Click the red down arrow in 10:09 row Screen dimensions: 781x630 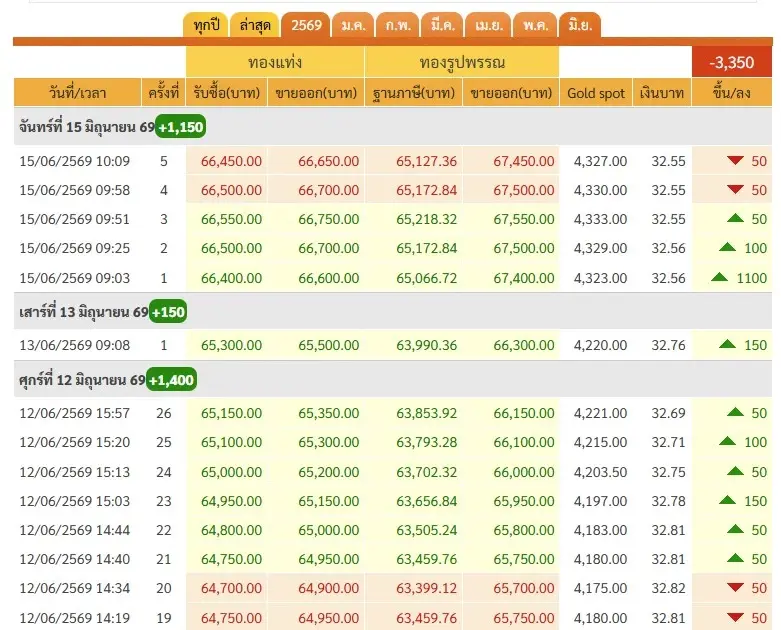[x=735, y=160]
